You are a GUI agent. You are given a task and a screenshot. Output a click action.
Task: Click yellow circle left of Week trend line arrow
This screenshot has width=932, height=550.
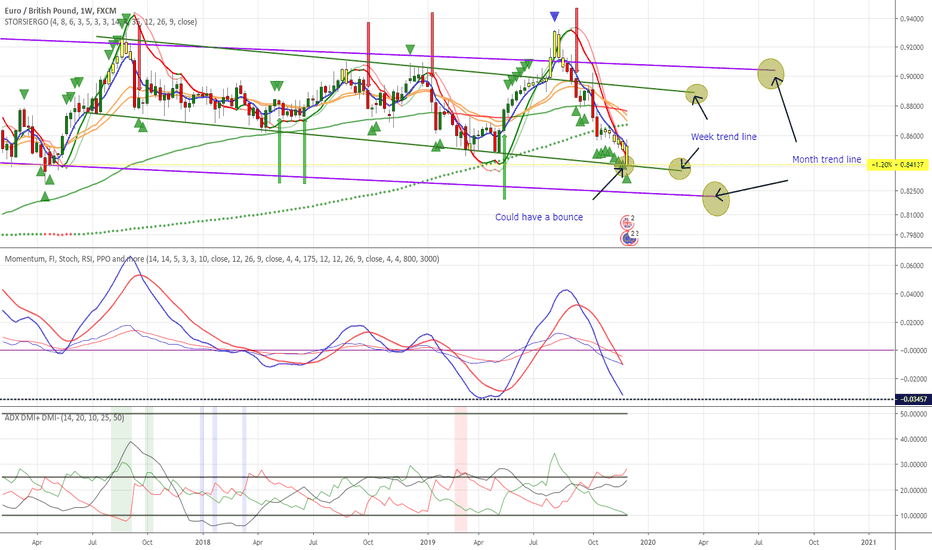click(680, 167)
